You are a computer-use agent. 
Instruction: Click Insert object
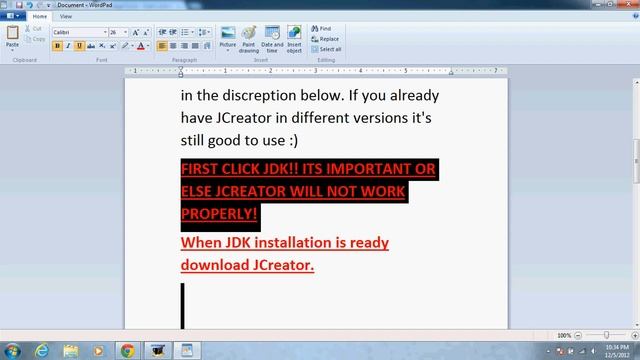294,40
